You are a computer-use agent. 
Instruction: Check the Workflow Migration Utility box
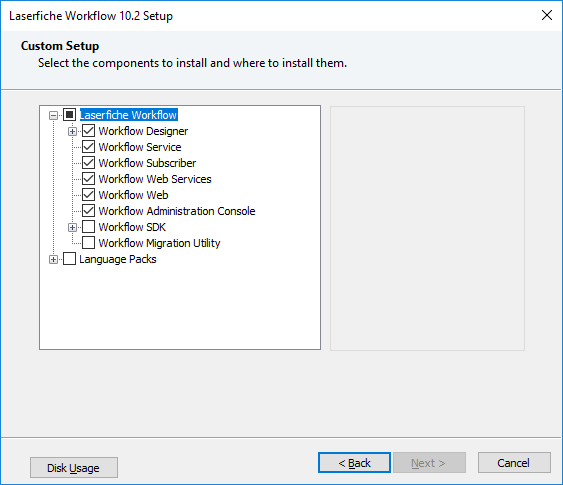pos(88,243)
